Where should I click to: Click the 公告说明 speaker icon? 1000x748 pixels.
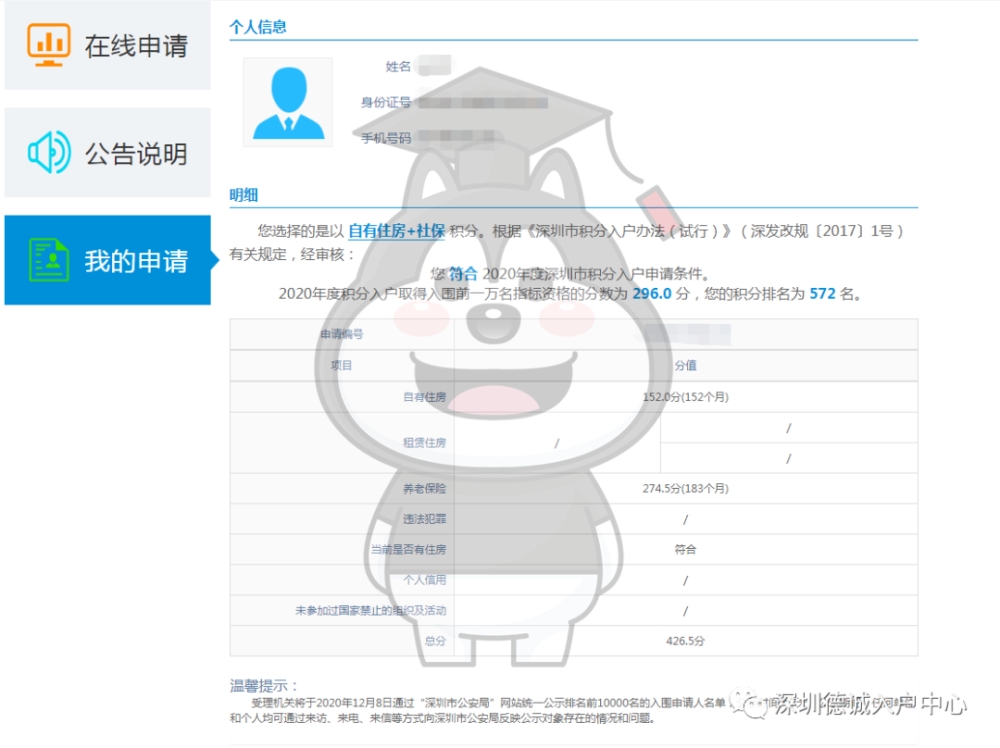click(x=49, y=152)
